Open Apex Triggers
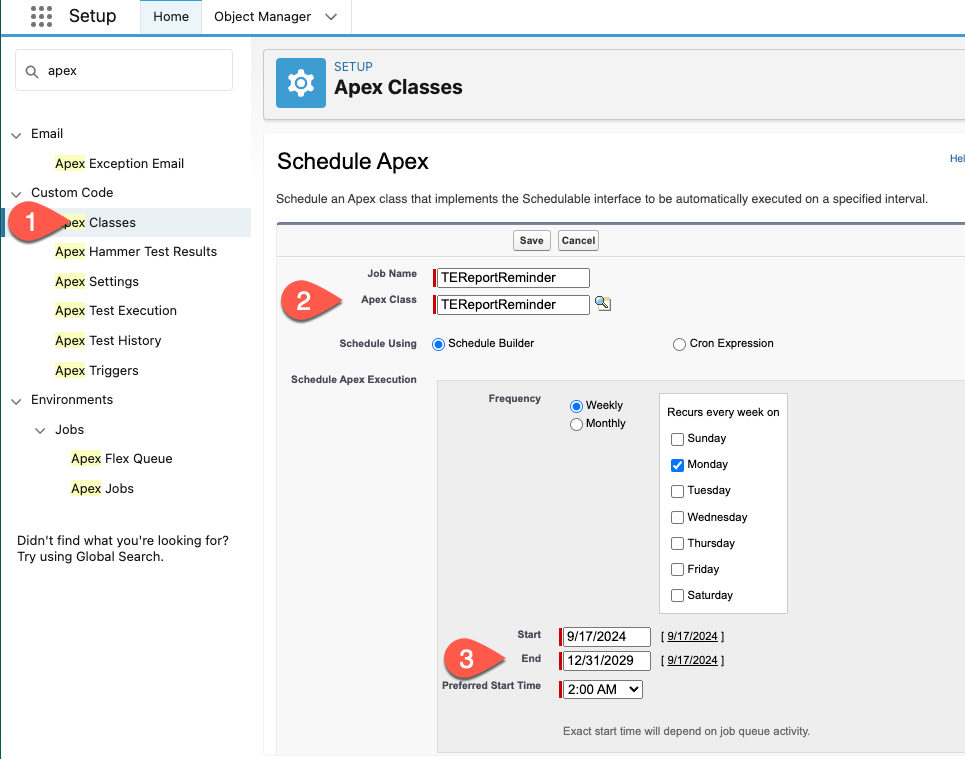Image resolution: width=965 pixels, height=759 pixels. (97, 371)
